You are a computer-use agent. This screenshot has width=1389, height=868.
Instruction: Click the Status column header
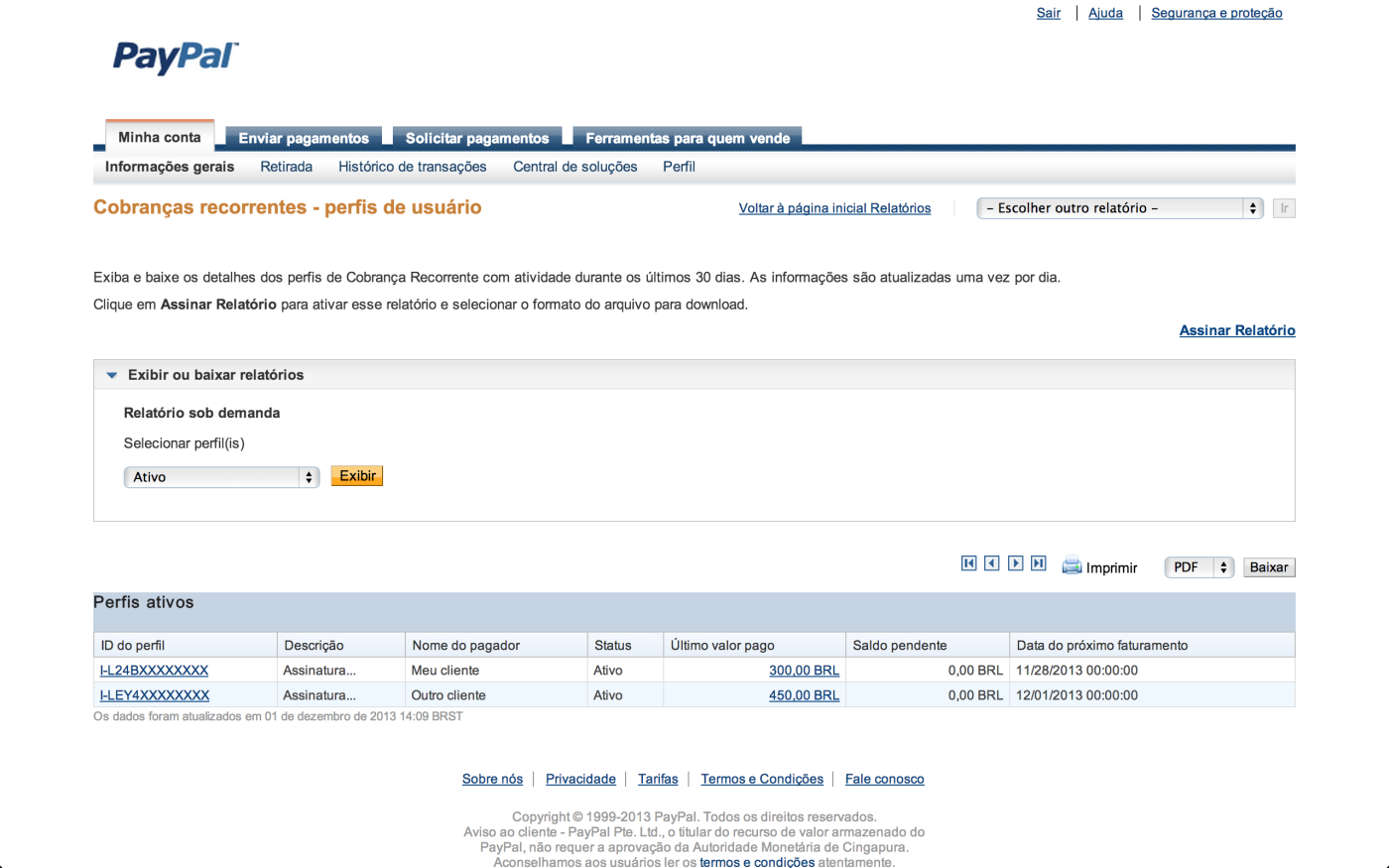[x=625, y=645]
